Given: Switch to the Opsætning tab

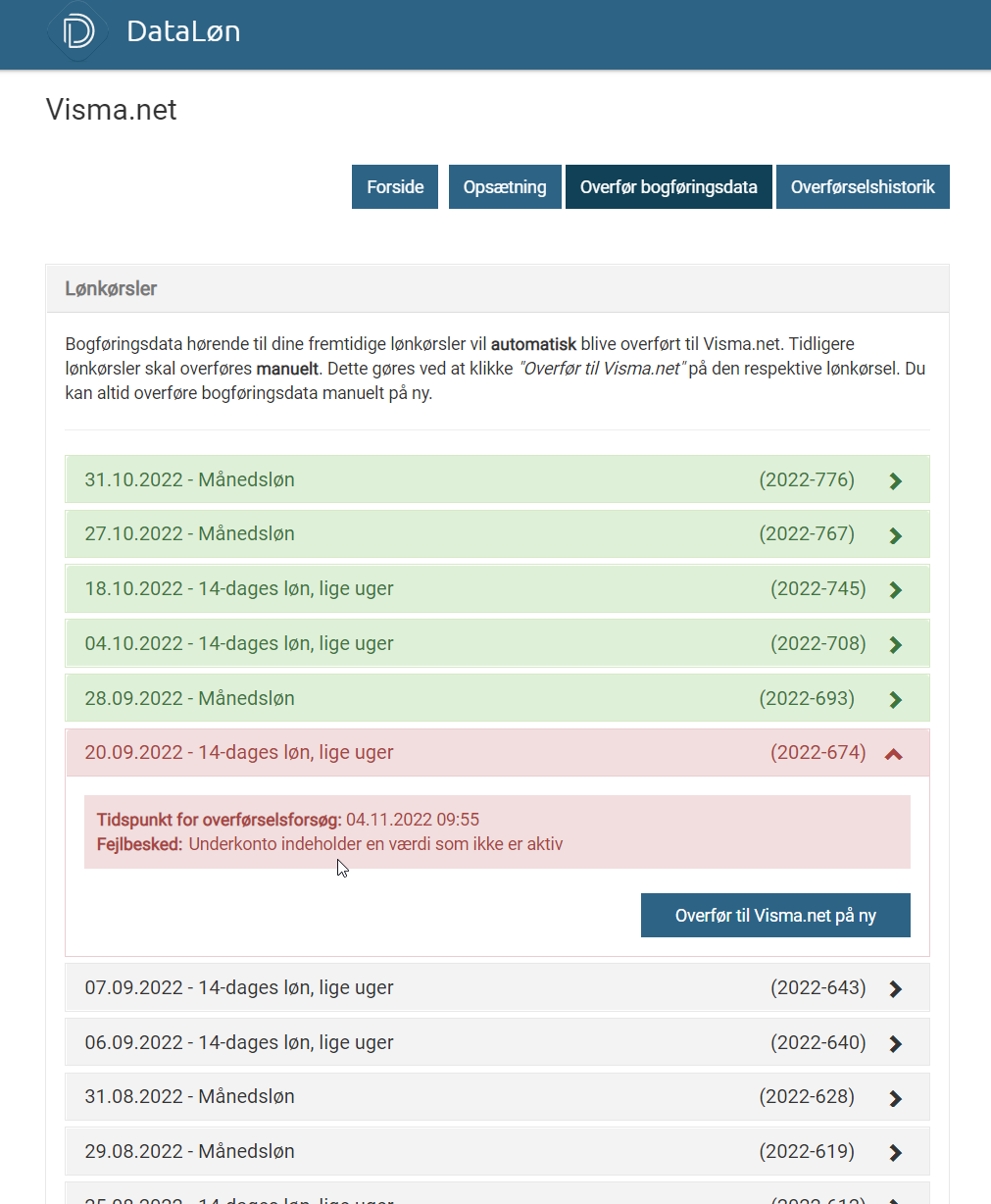Looking at the screenshot, I should (505, 187).
